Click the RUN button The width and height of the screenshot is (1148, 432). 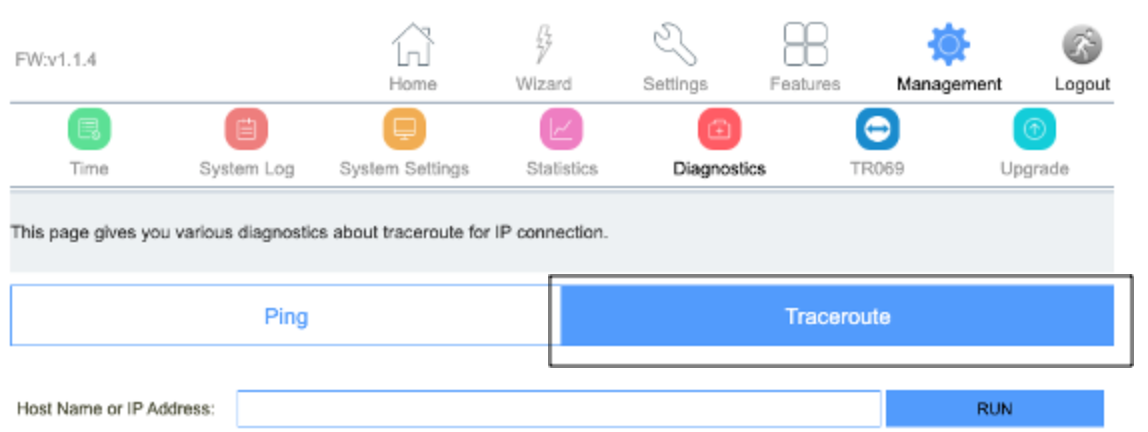pos(994,409)
